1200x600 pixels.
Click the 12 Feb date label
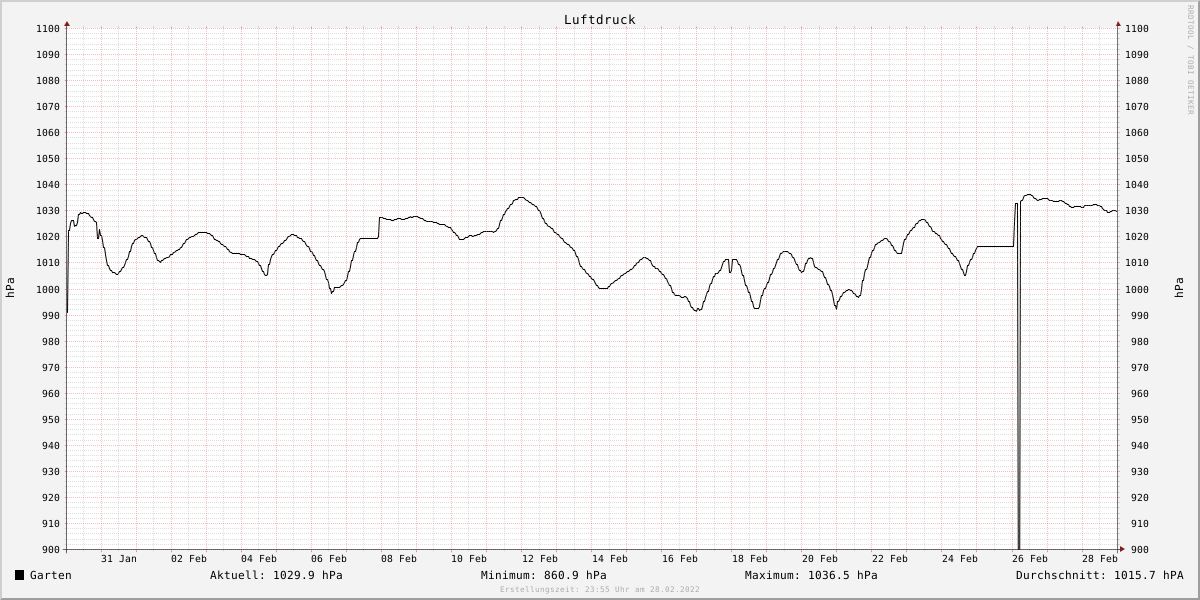pyautogui.click(x=540, y=558)
